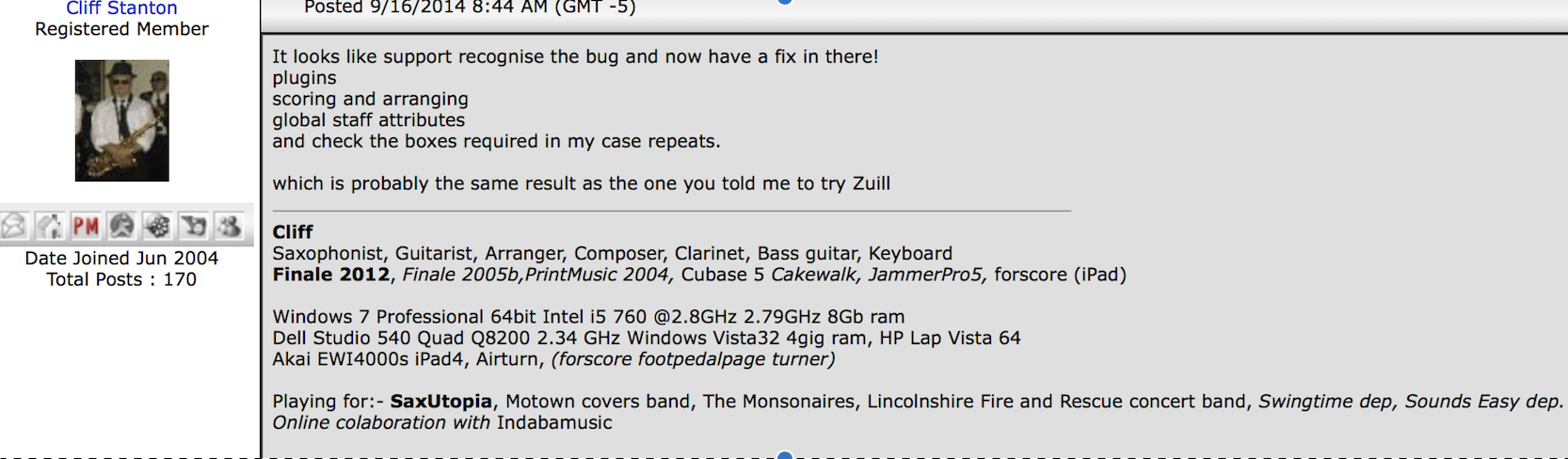Click the ICQ flower icon

(x=157, y=226)
